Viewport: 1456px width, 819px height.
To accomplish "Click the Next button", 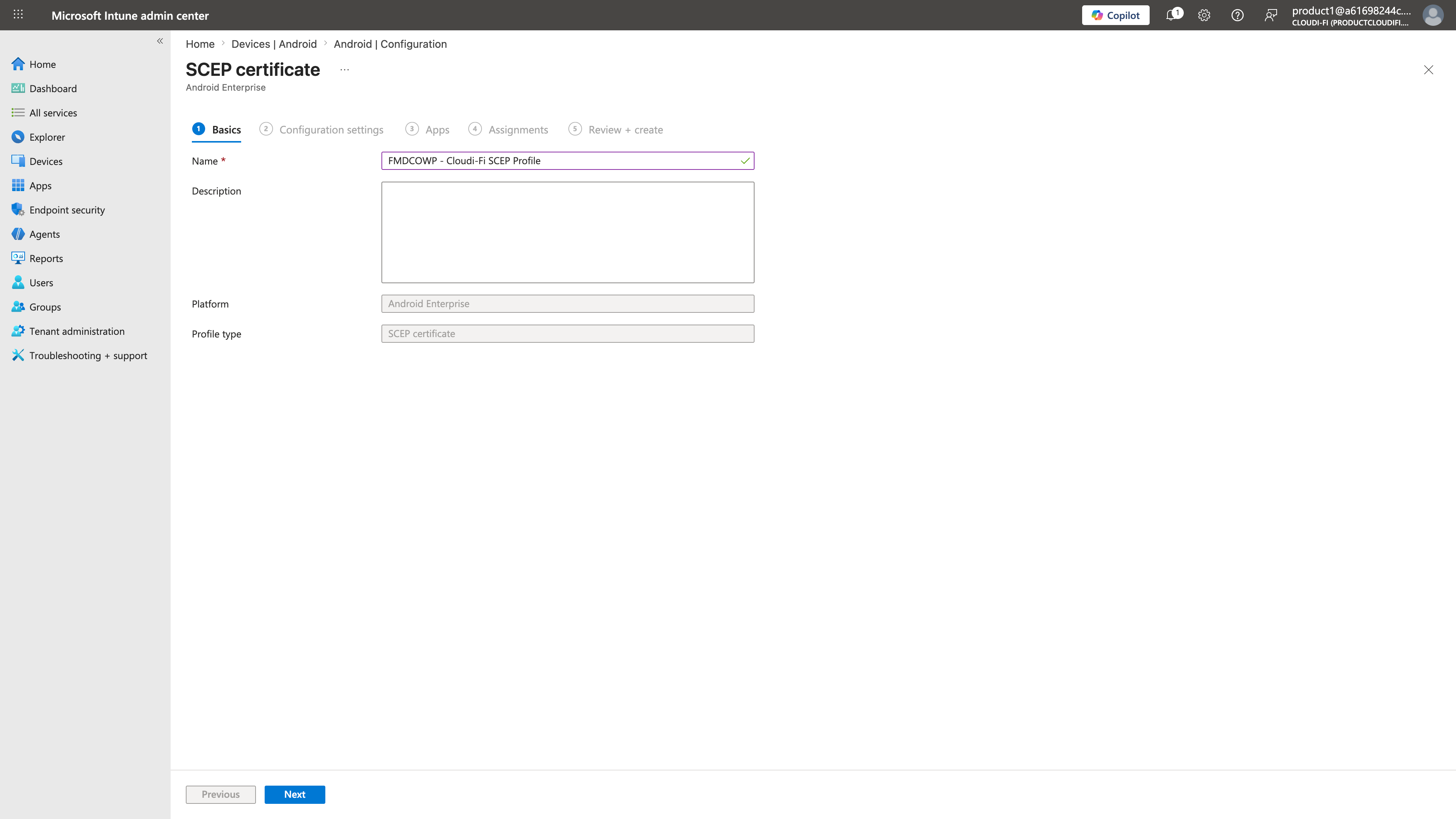I will tap(295, 794).
